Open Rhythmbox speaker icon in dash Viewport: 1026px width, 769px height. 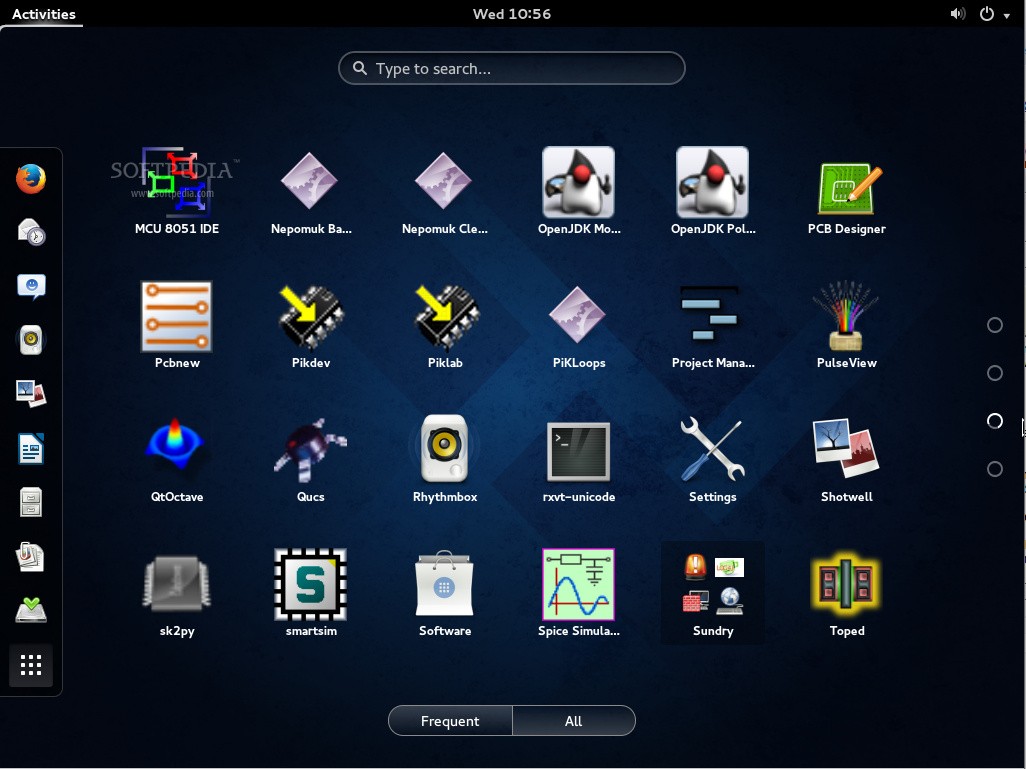point(31,340)
